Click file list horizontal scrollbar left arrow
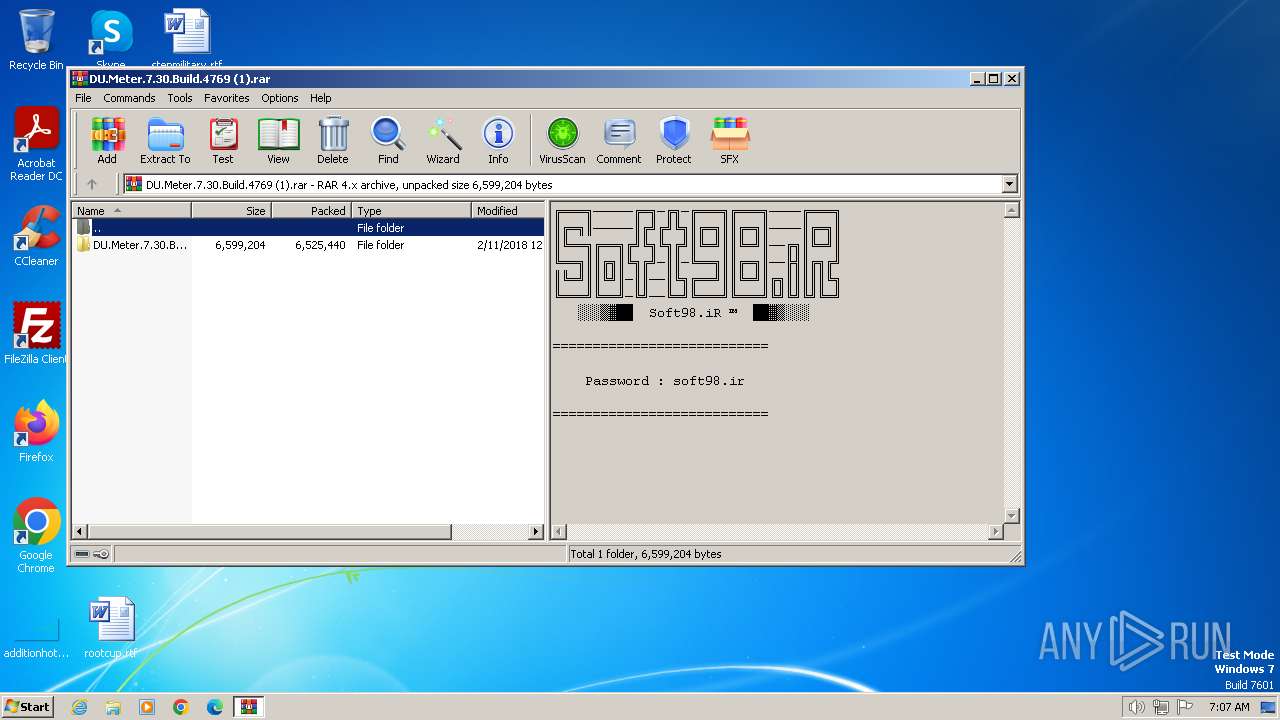The image size is (1280, 720). pos(81,532)
